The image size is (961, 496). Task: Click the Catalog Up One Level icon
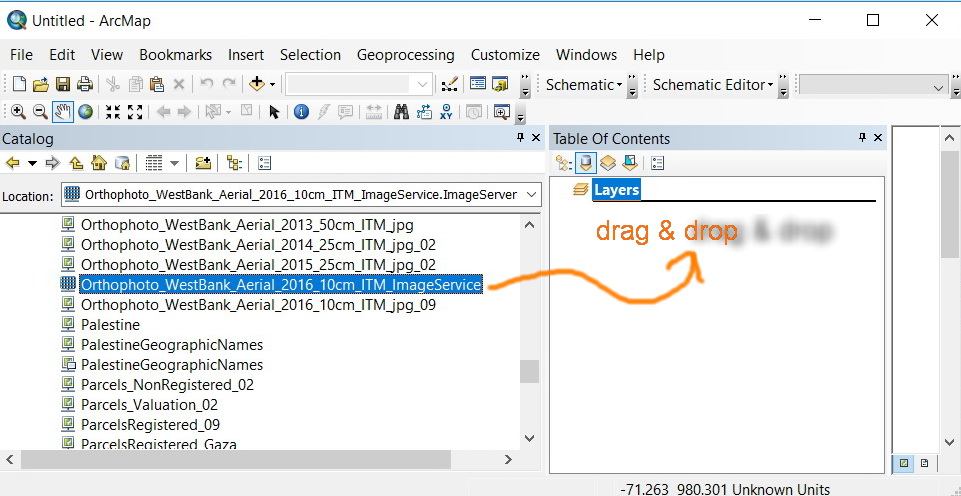(76, 162)
